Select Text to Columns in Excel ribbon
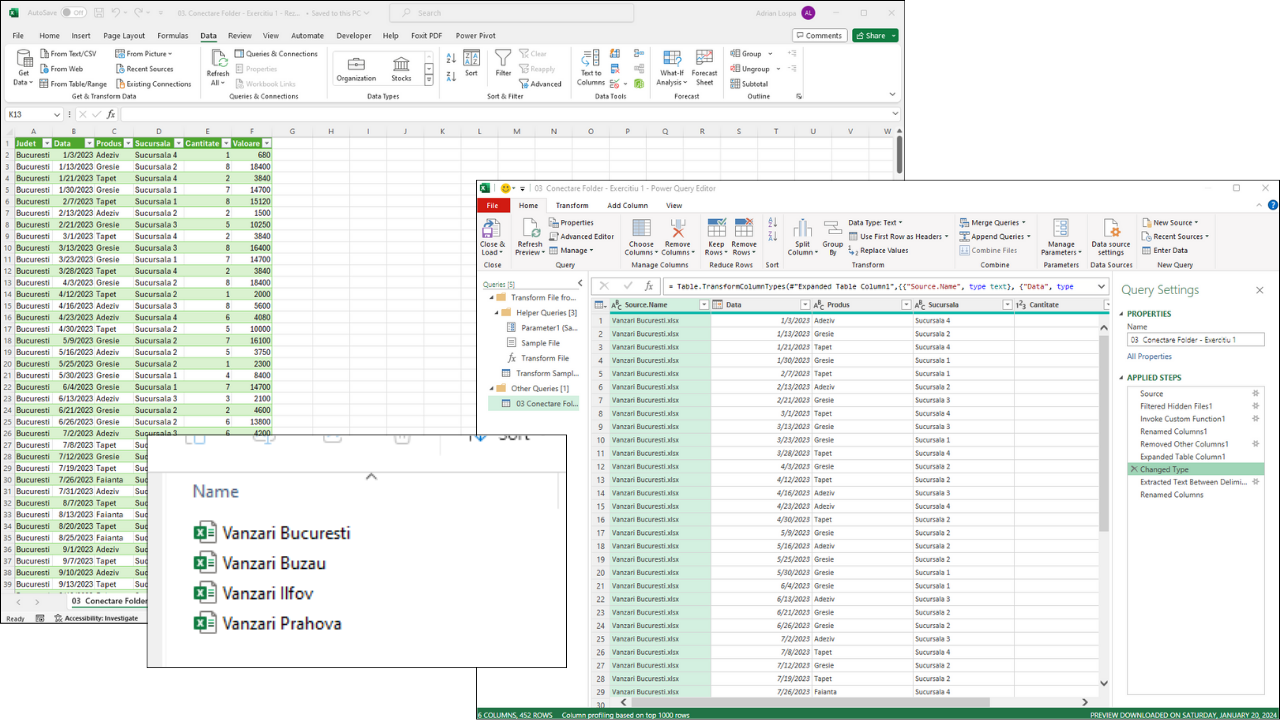 590,67
